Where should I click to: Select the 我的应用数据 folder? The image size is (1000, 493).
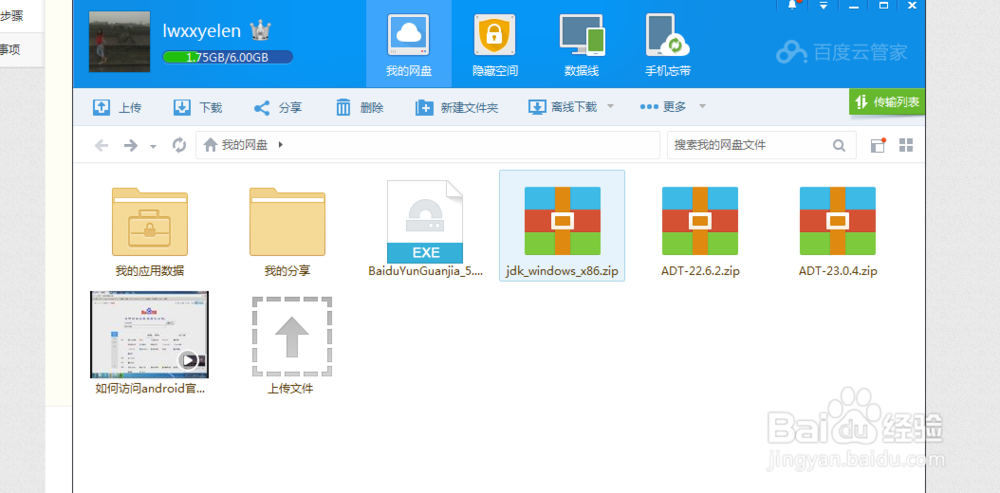point(150,223)
